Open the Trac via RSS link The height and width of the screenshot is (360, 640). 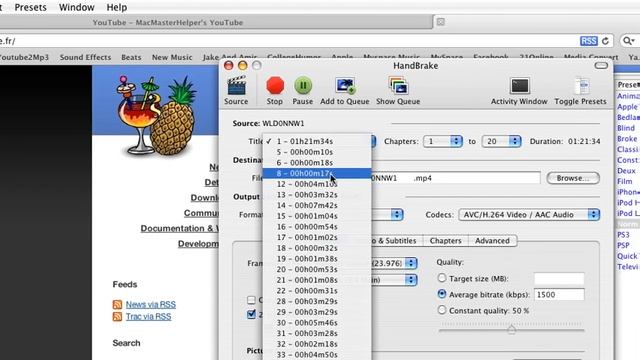tap(148, 317)
